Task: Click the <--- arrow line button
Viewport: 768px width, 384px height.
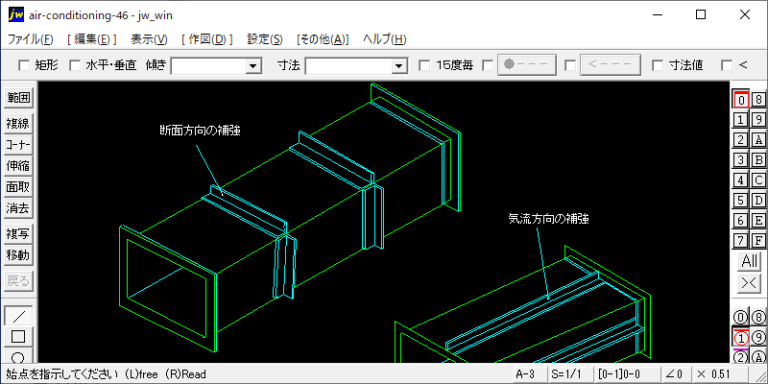Action: pos(610,65)
